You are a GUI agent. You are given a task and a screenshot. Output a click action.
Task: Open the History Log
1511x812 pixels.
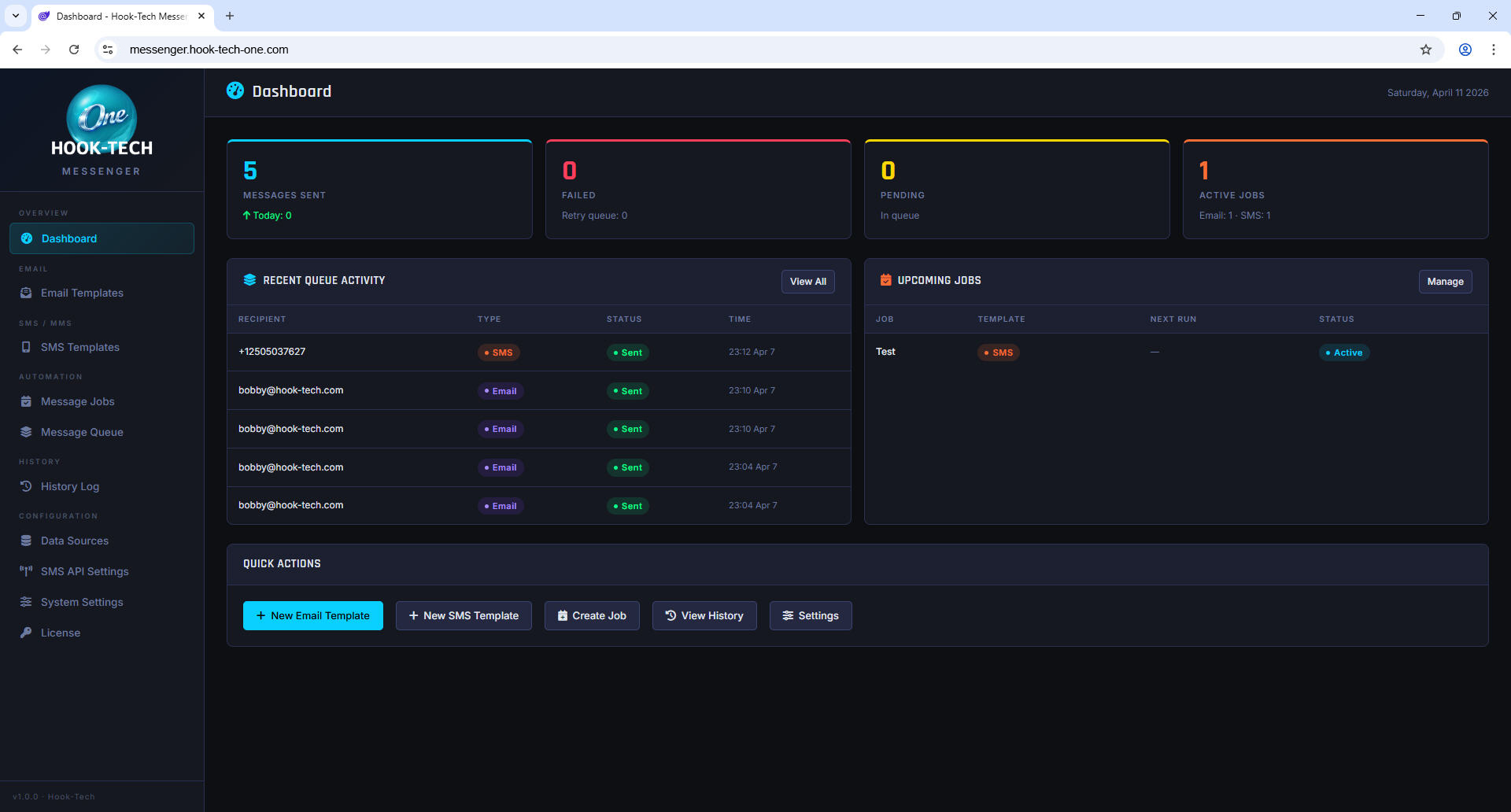pyautogui.click(x=69, y=486)
